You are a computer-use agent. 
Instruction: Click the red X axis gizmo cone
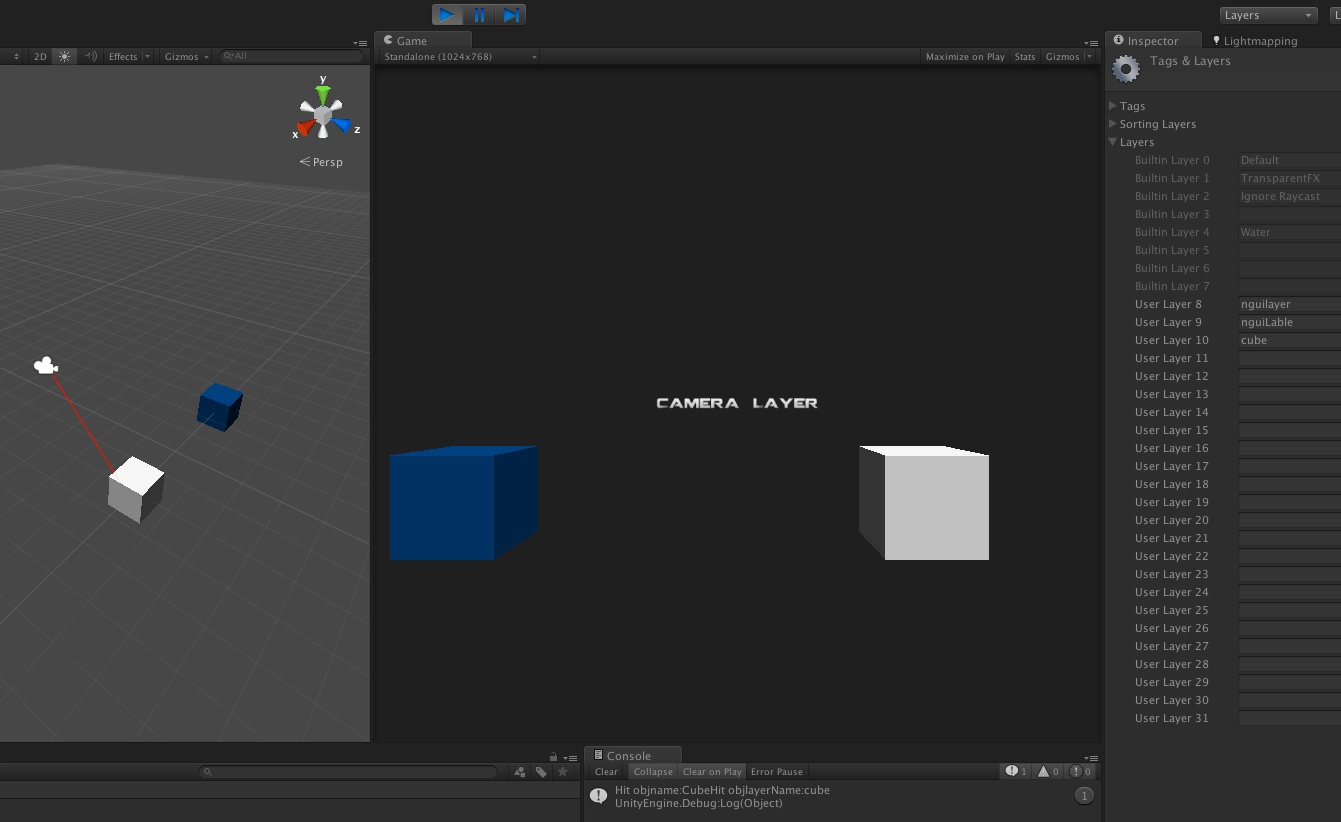tap(306, 126)
